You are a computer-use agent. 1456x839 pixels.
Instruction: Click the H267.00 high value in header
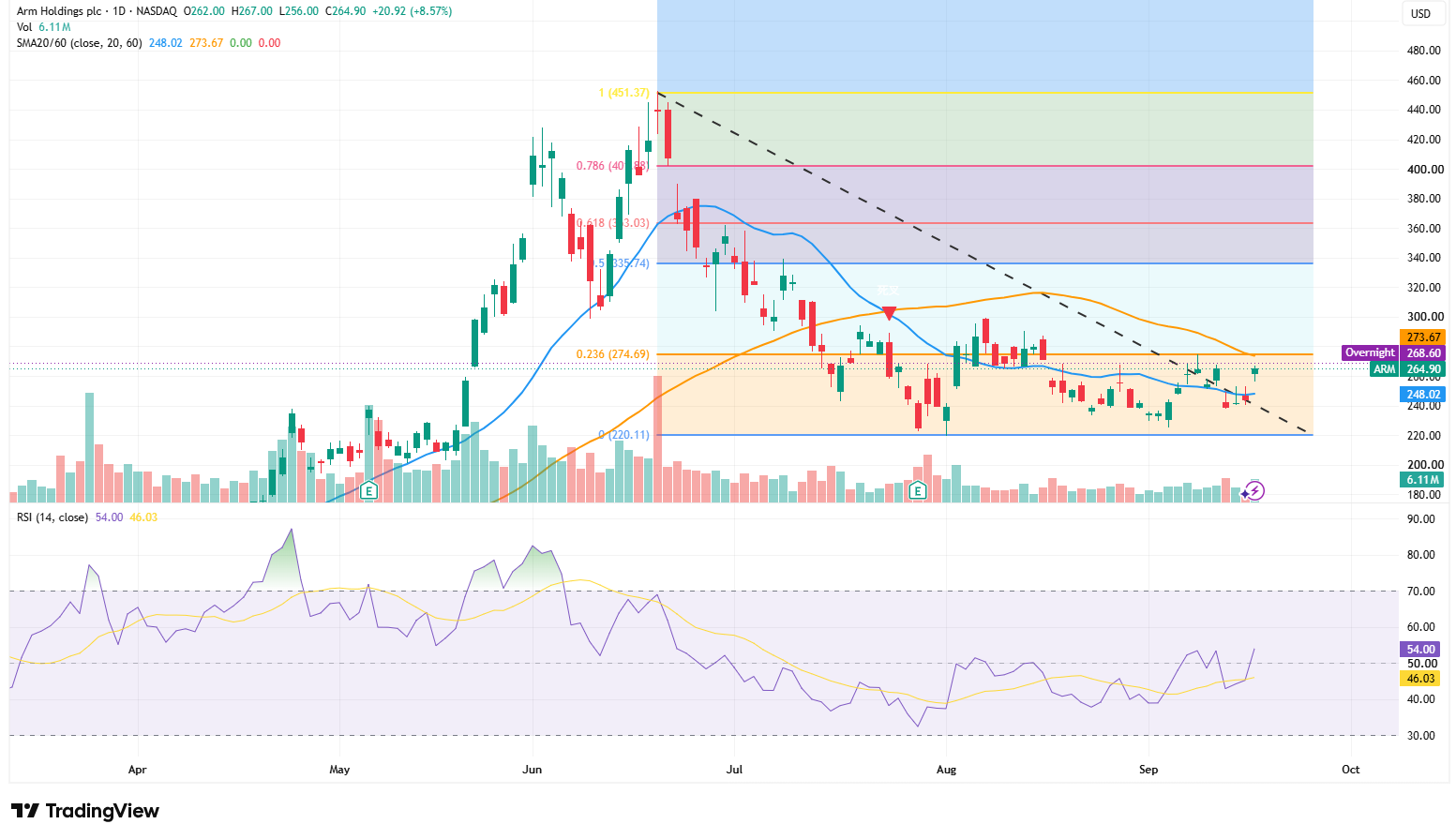point(251,11)
